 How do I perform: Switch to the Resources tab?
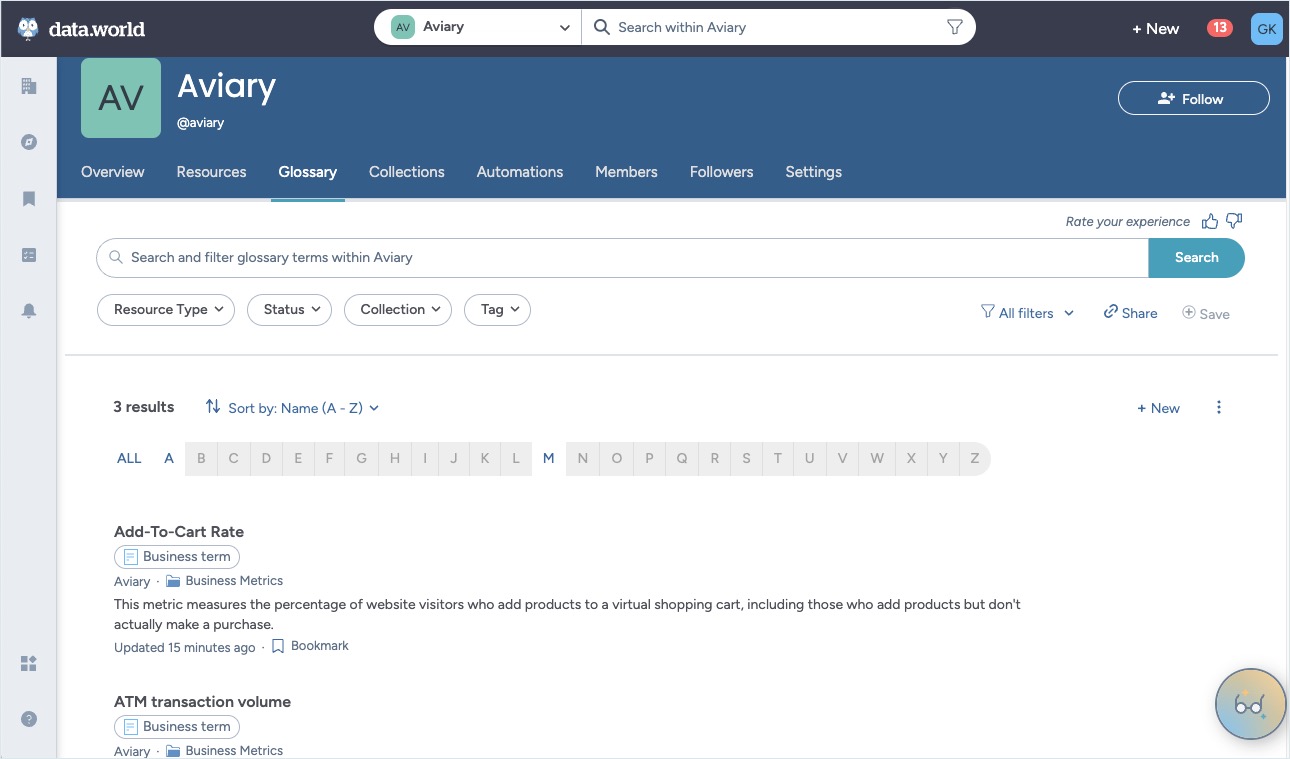[211, 172]
